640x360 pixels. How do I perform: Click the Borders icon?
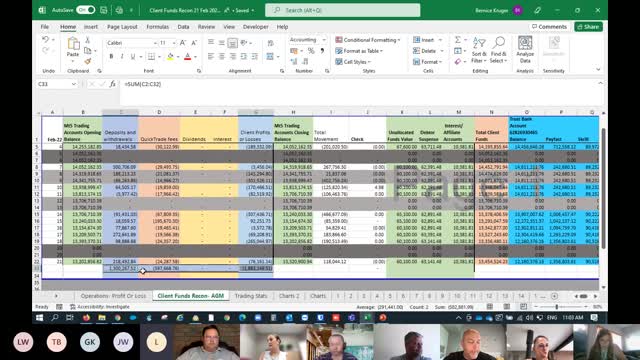[x=151, y=56]
